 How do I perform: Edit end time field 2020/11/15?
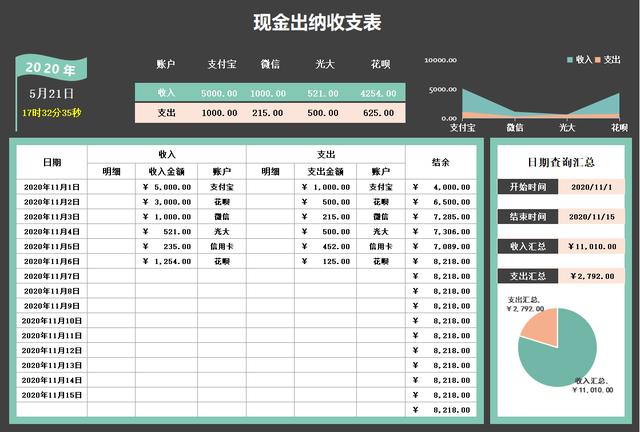591,217
